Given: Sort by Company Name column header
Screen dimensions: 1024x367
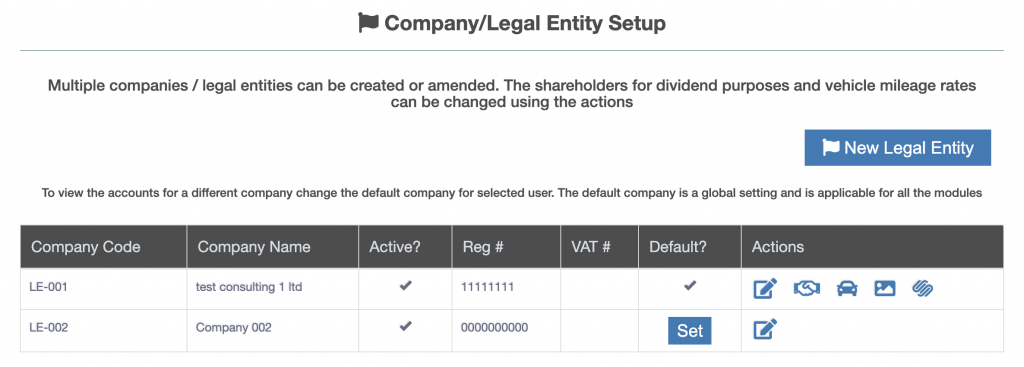Looking at the screenshot, I should click(254, 247).
